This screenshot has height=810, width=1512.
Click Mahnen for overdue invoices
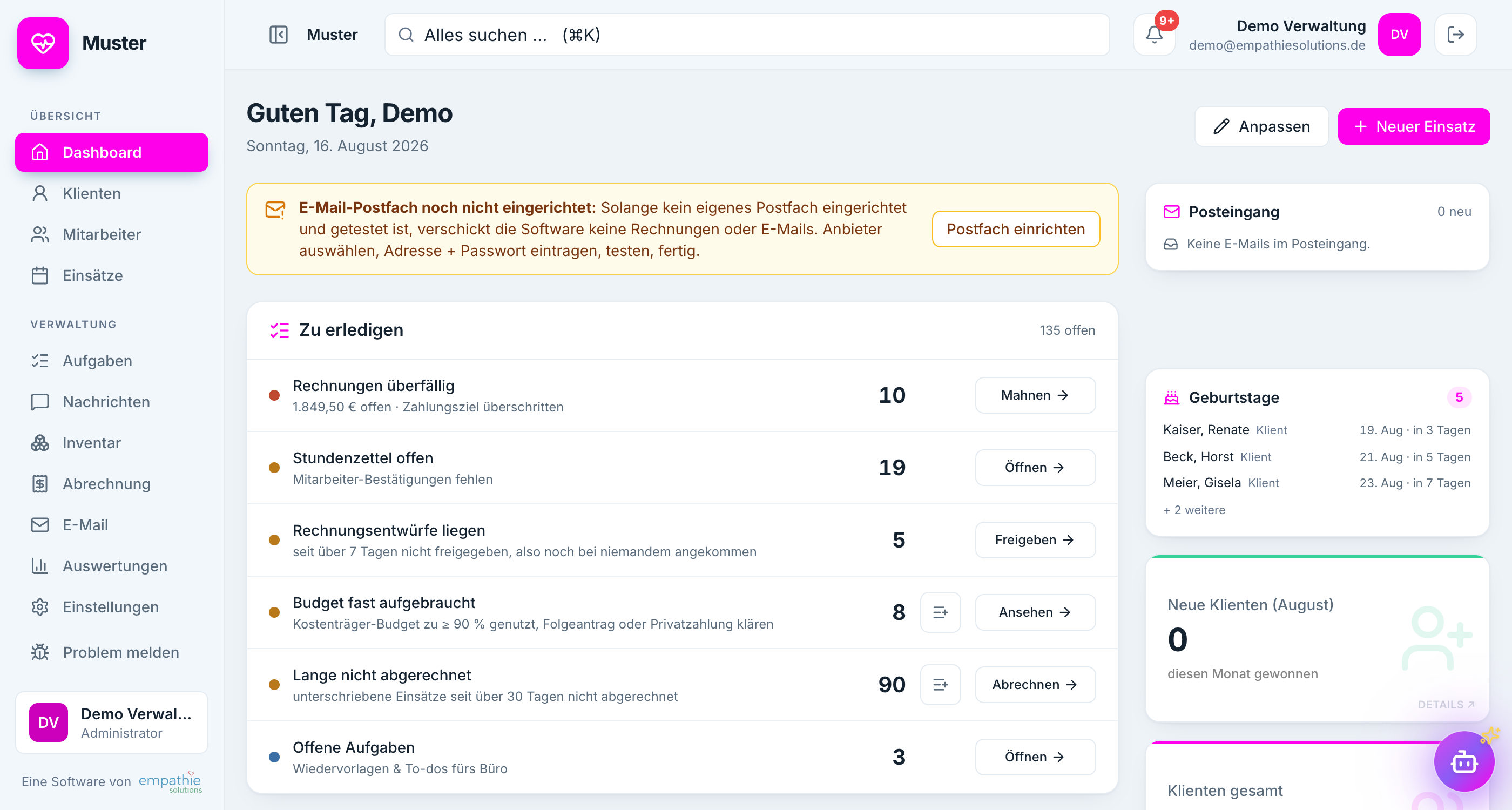1035,395
